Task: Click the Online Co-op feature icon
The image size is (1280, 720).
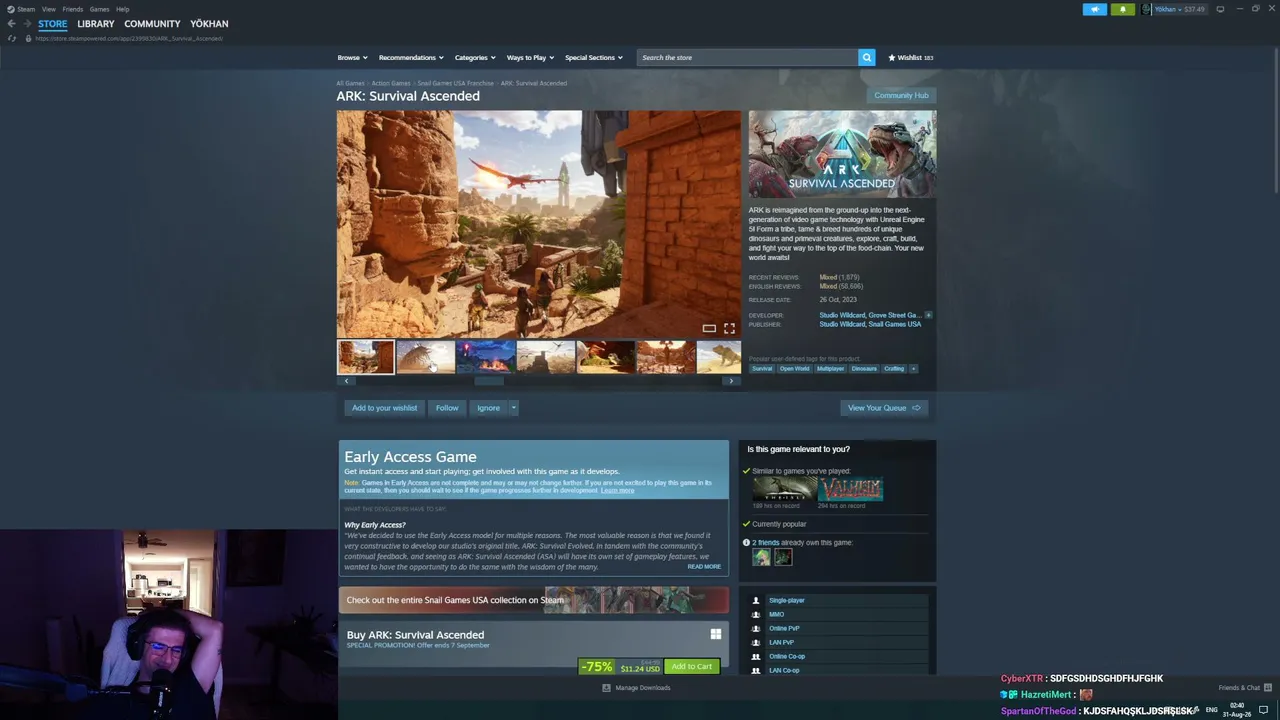Action: (756, 657)
